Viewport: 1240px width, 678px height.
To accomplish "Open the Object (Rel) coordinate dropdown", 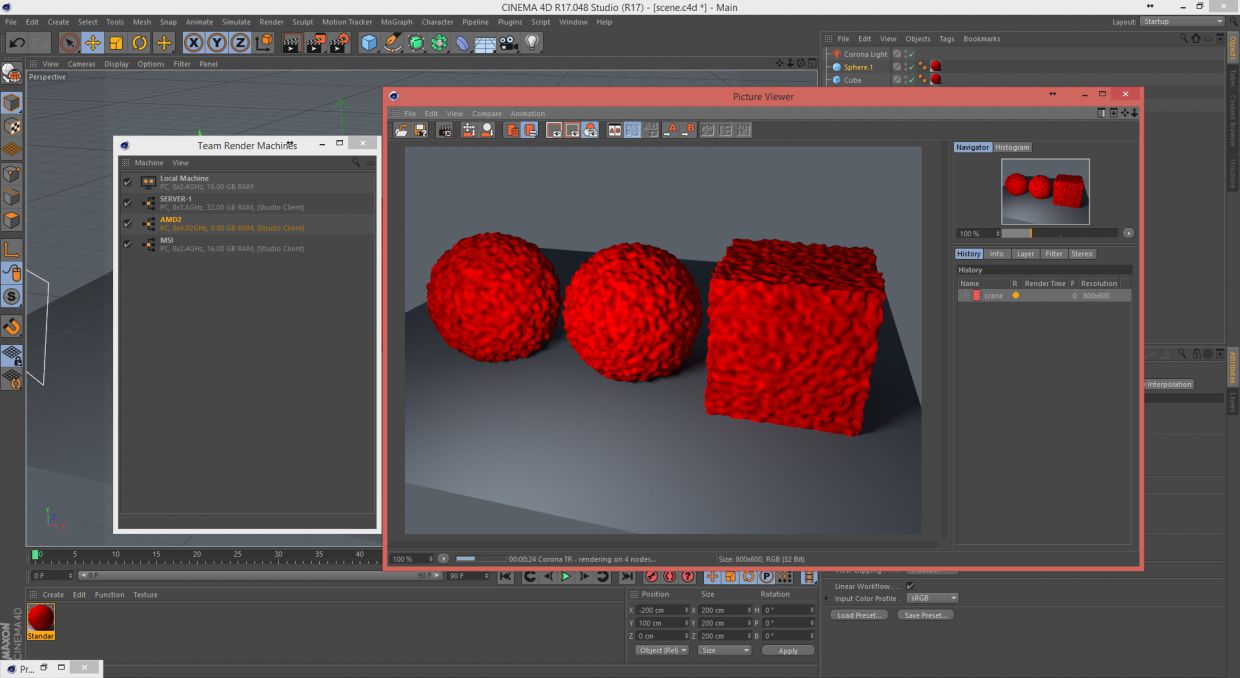I will point(662,650).
